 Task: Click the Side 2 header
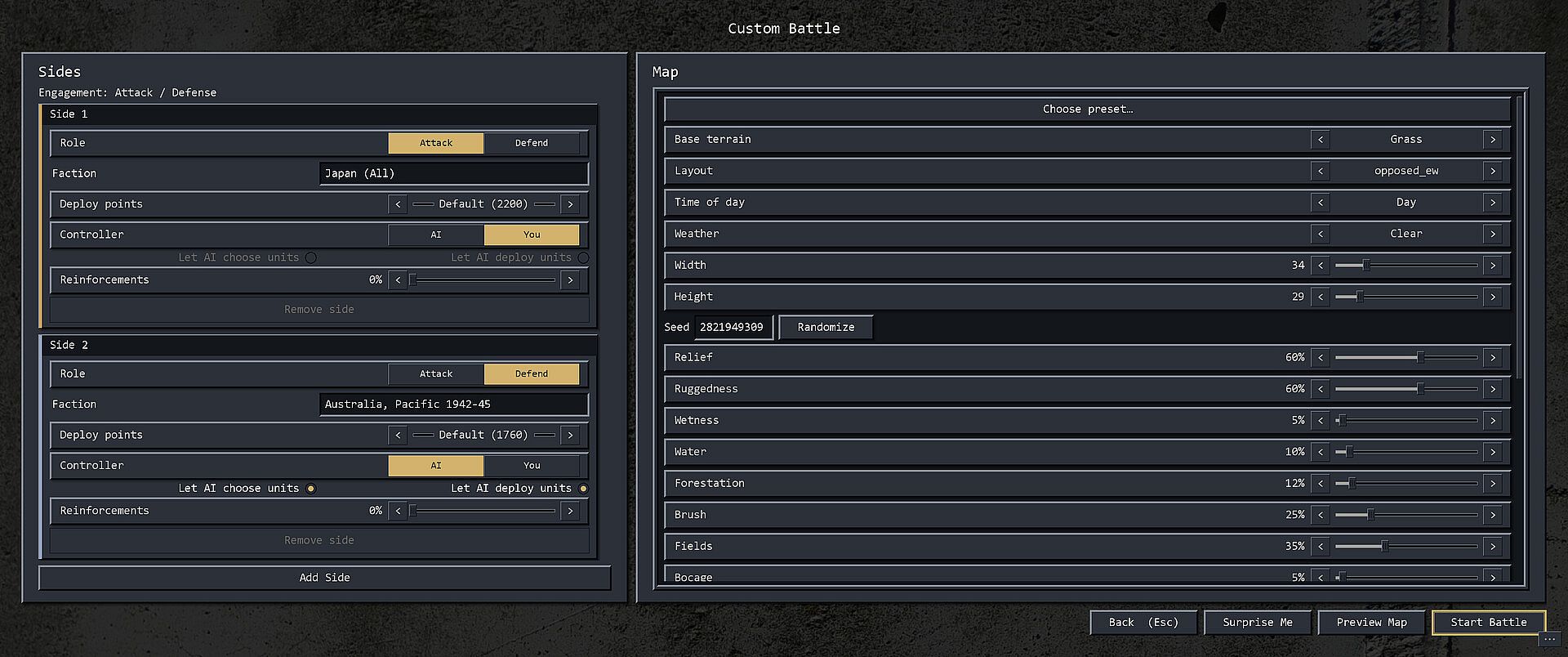click(319, 346)
